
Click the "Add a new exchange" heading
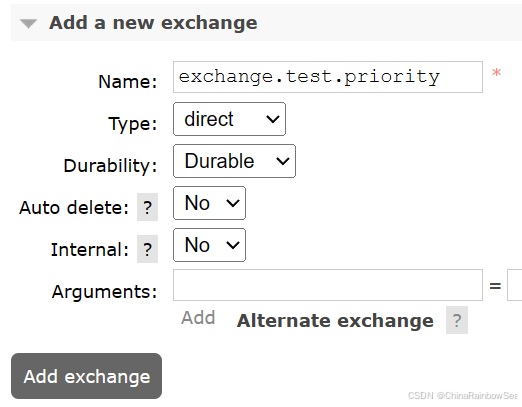click(x=153, y=23)
